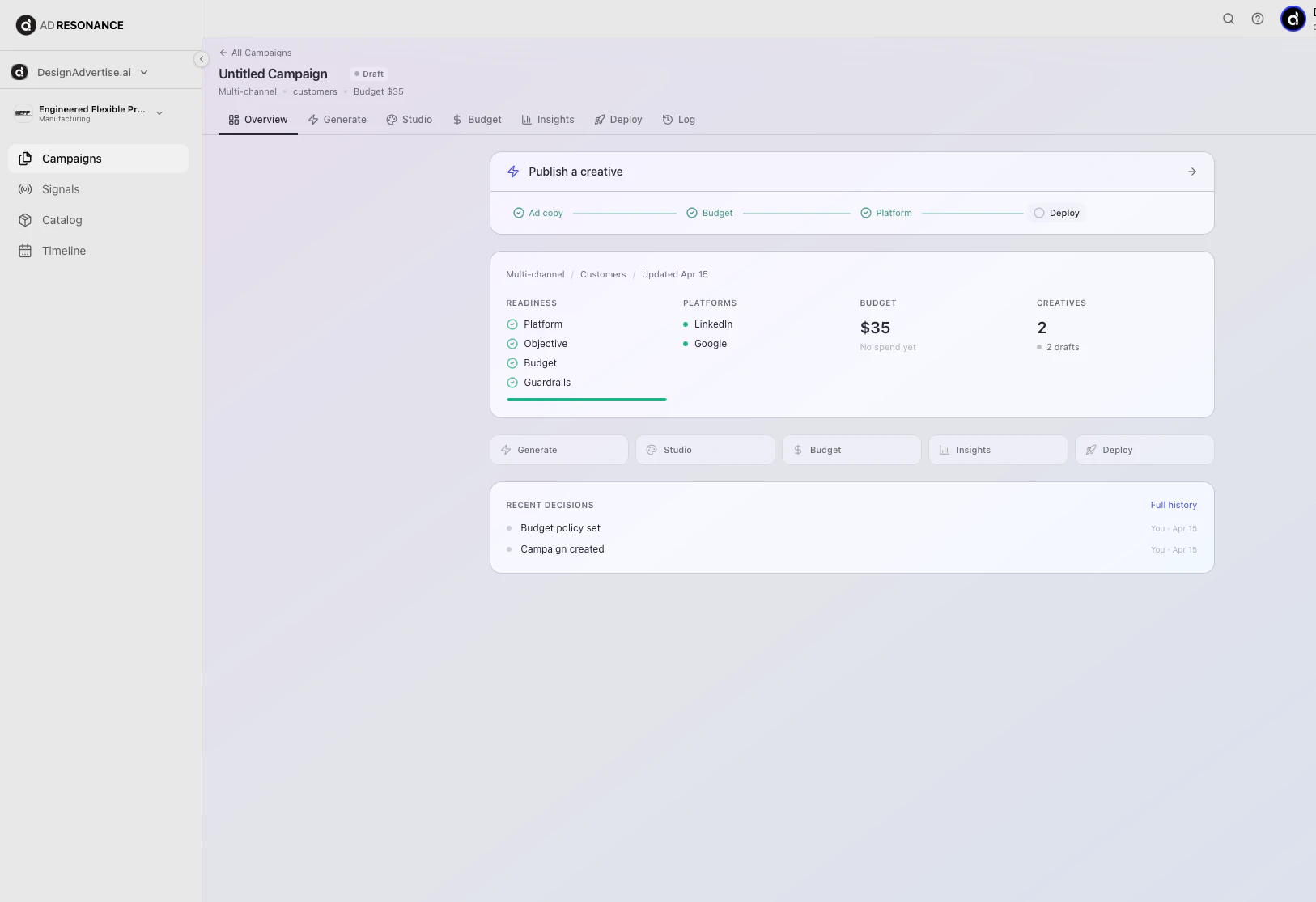Screen dimensions: 1316x902
Task: Select Signals in the sidebar
Action: pos(60,188)
